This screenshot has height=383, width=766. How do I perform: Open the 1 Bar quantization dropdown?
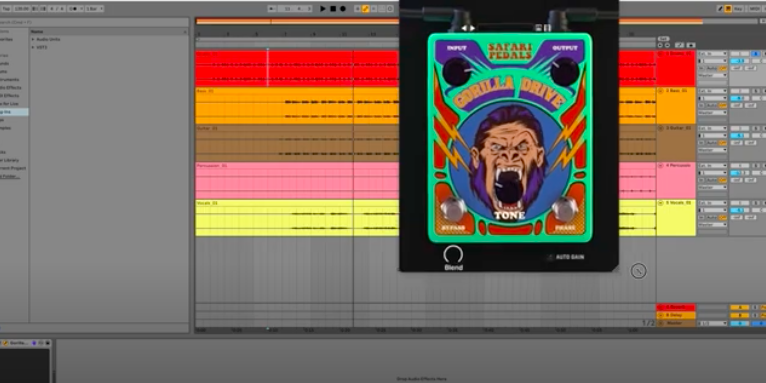[x=94, y=9]
